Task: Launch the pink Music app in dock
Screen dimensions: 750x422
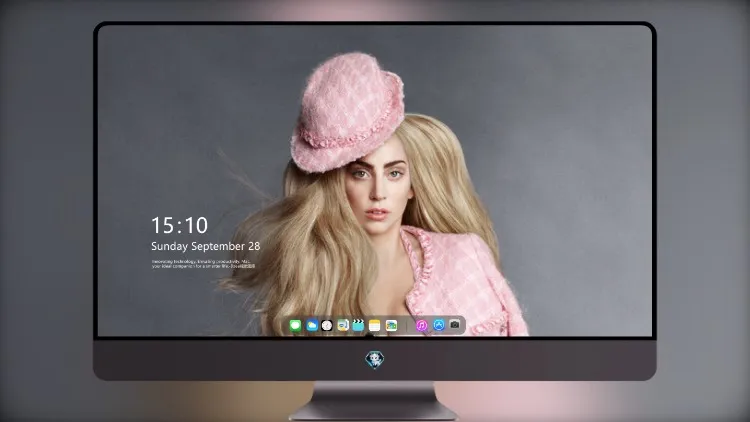Action: [x=421, y=326]
